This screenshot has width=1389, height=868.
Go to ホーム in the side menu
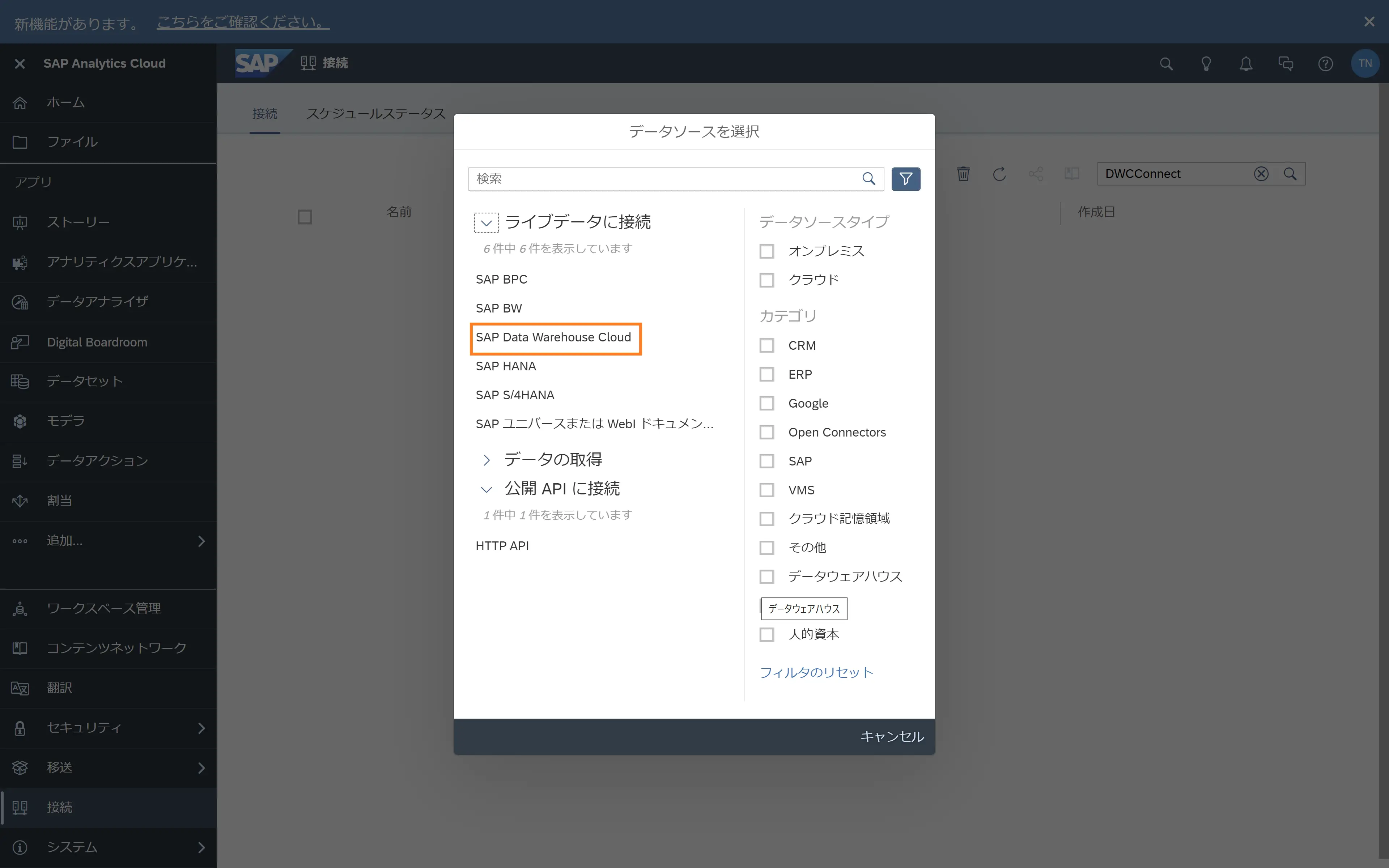coord(109,103)
